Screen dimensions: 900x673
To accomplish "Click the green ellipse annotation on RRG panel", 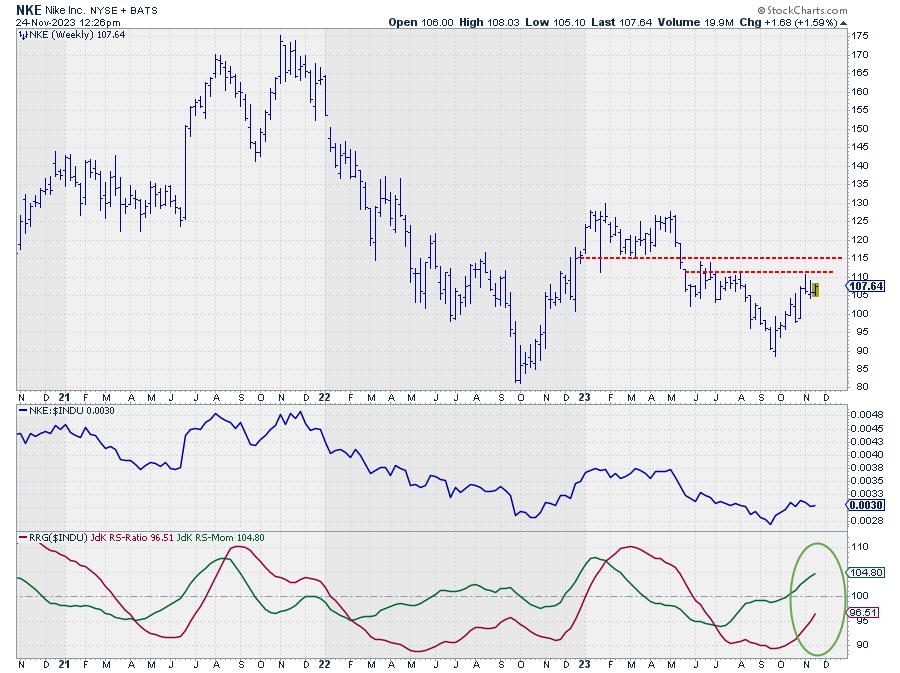I will 819,598.
